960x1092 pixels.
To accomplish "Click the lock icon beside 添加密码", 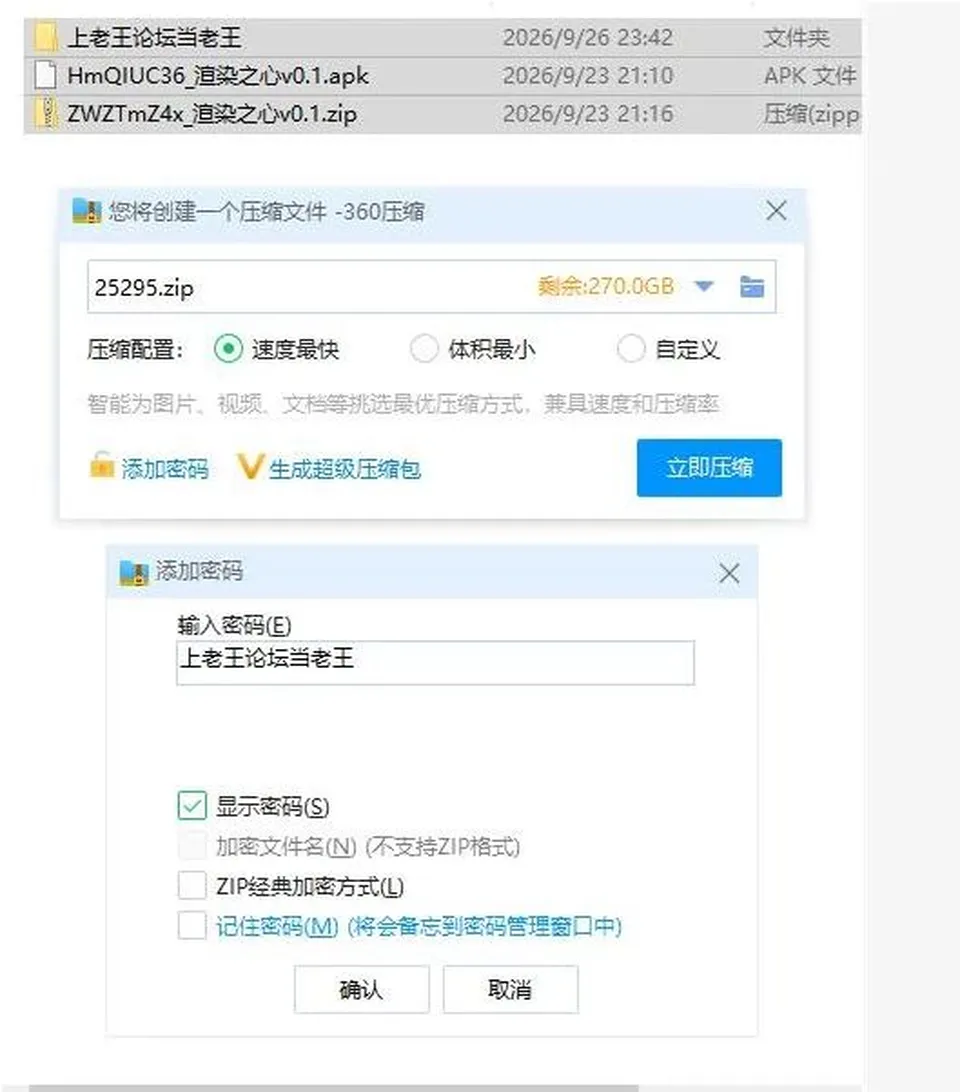I will pyautogui.click(x=102, y=466).
